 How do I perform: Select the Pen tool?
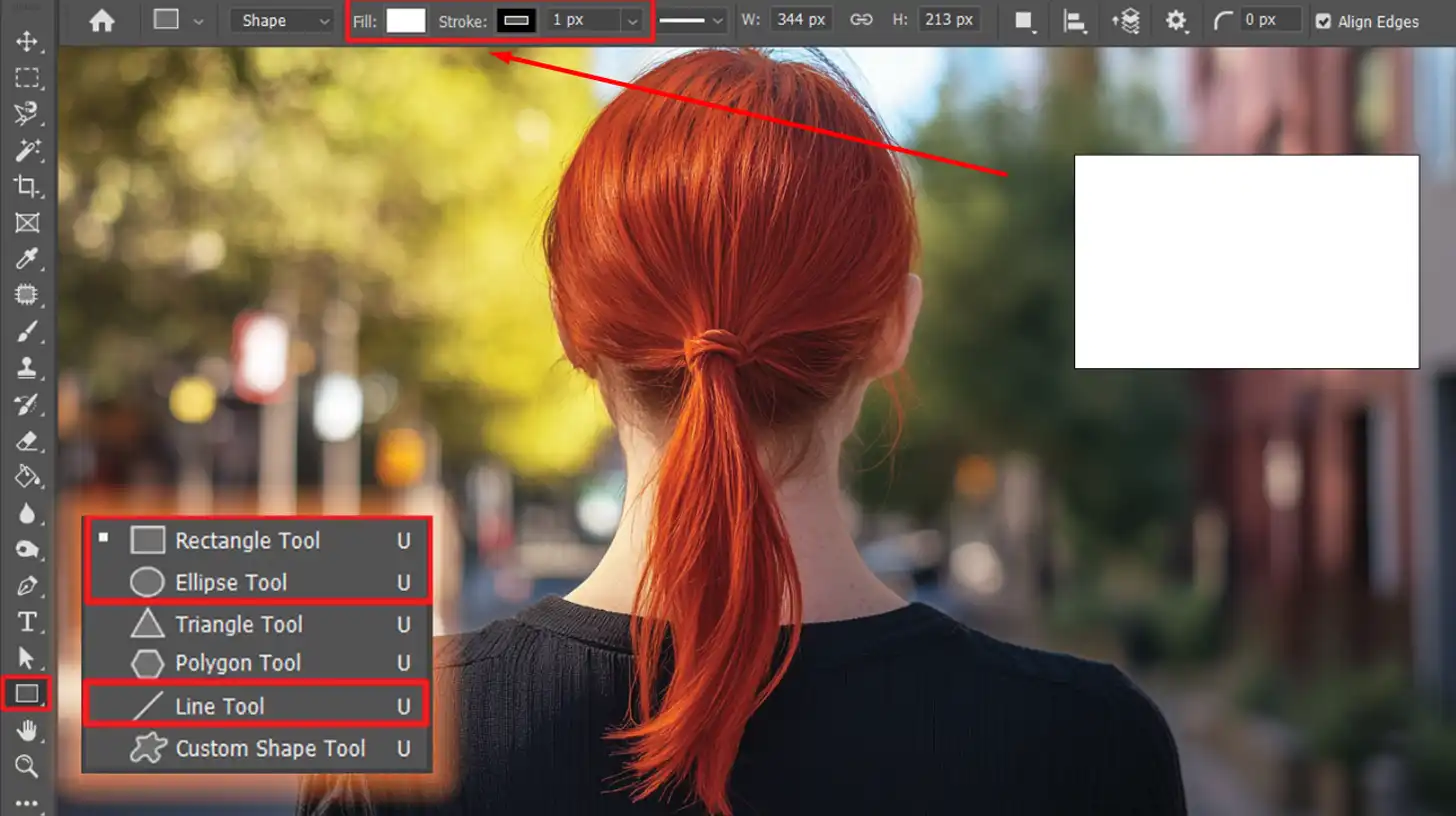tap(27, 585)
